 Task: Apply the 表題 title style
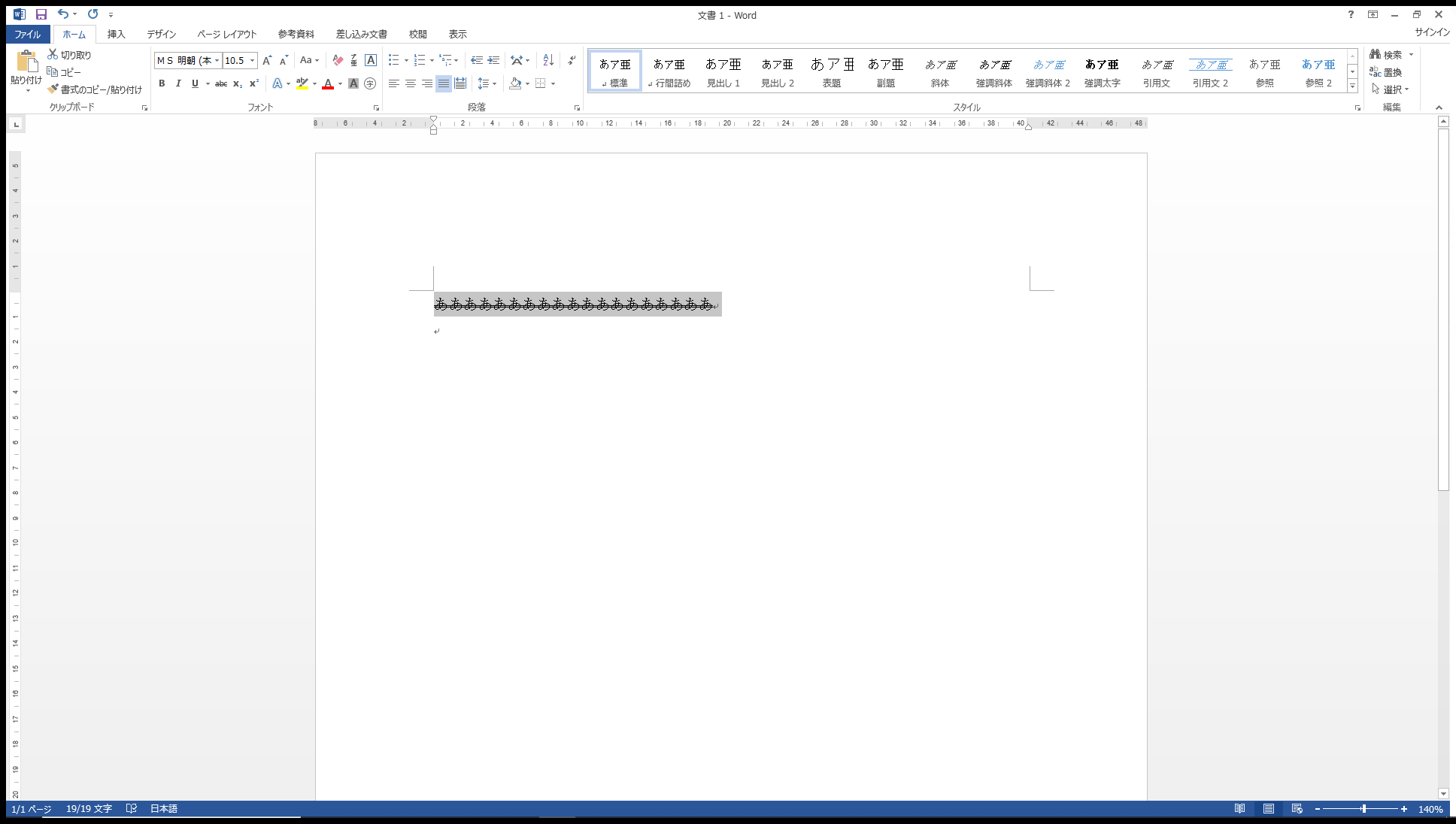(x=832, y=71)
